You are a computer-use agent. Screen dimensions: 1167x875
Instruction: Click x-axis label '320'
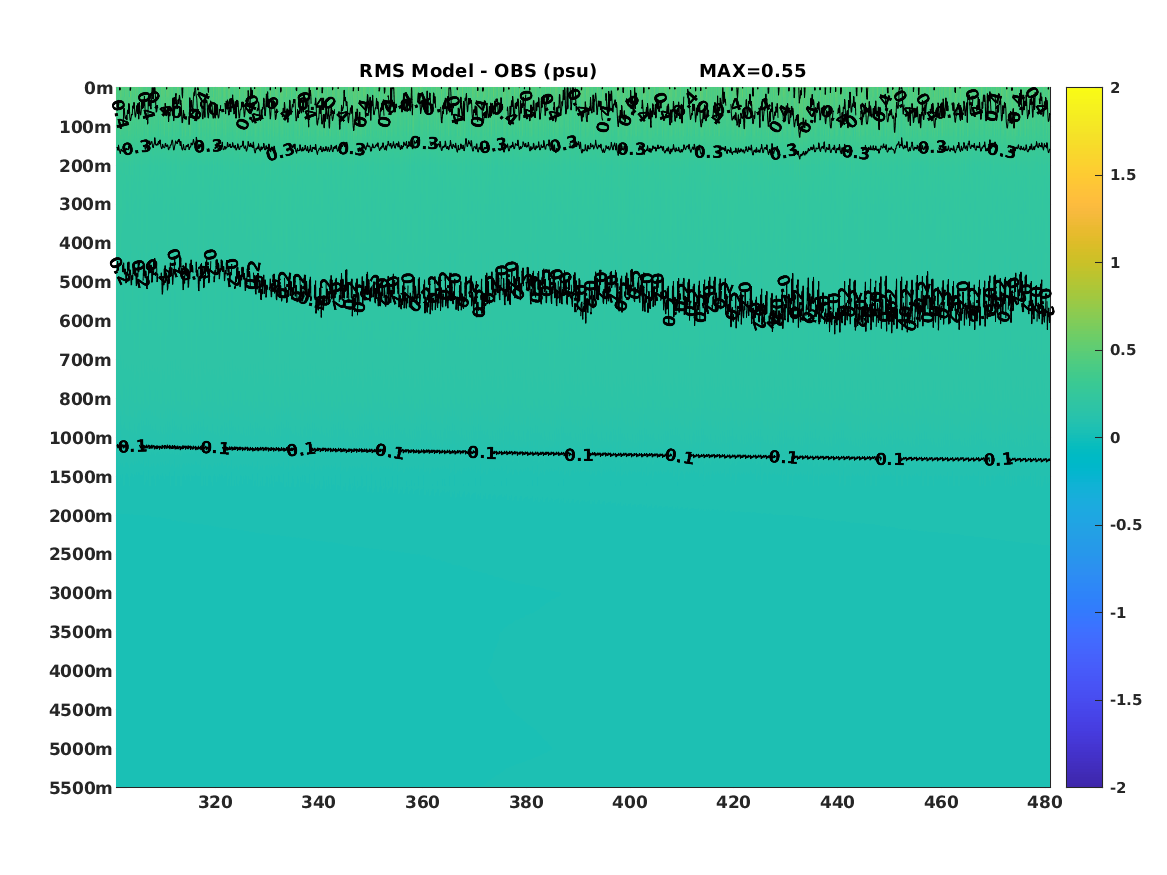coord(215,803)
